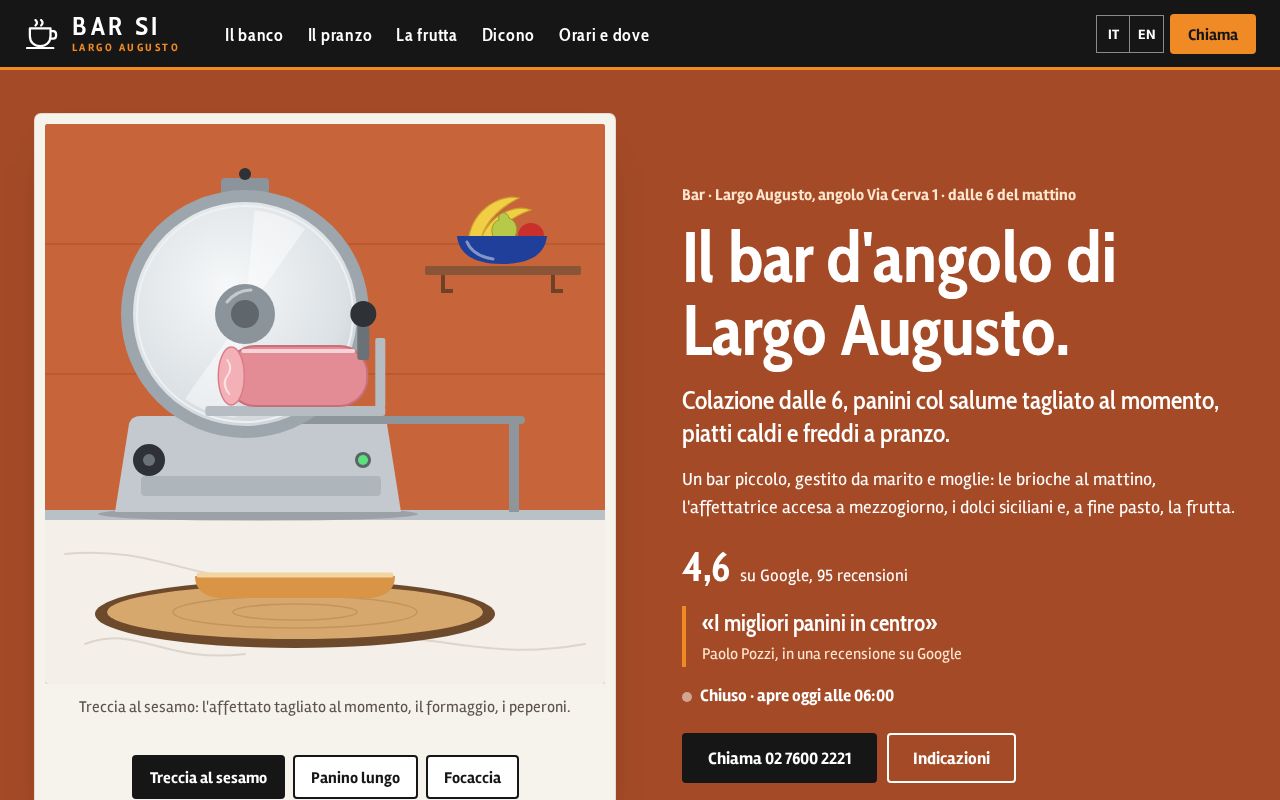This screenshot has height=800, width=1280.
Task: Click the orange Chiama header button
Action: click(1213, 34)
